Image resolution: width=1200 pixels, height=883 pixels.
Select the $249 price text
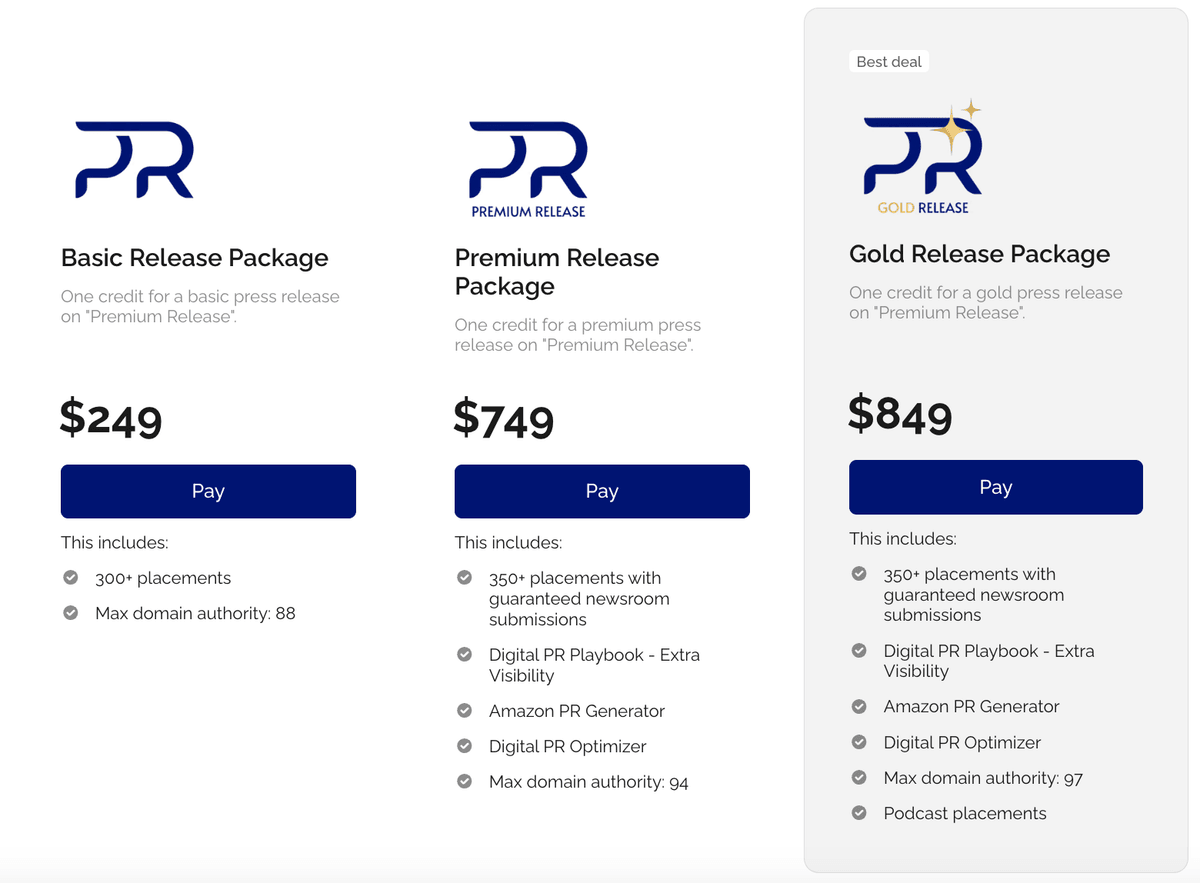coord(111,420)
